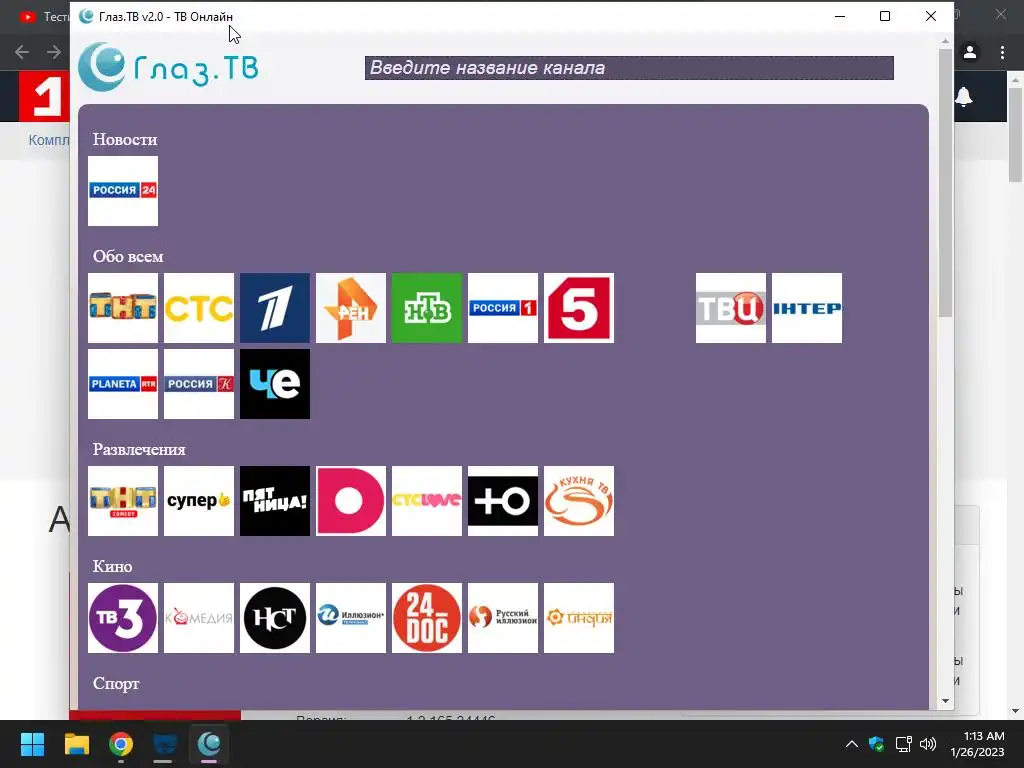The width and height of the screenshot is (1024, 768).
Task: Select the Planeta RTR channel
Action: pyautogui.click(x=123, y=384)
